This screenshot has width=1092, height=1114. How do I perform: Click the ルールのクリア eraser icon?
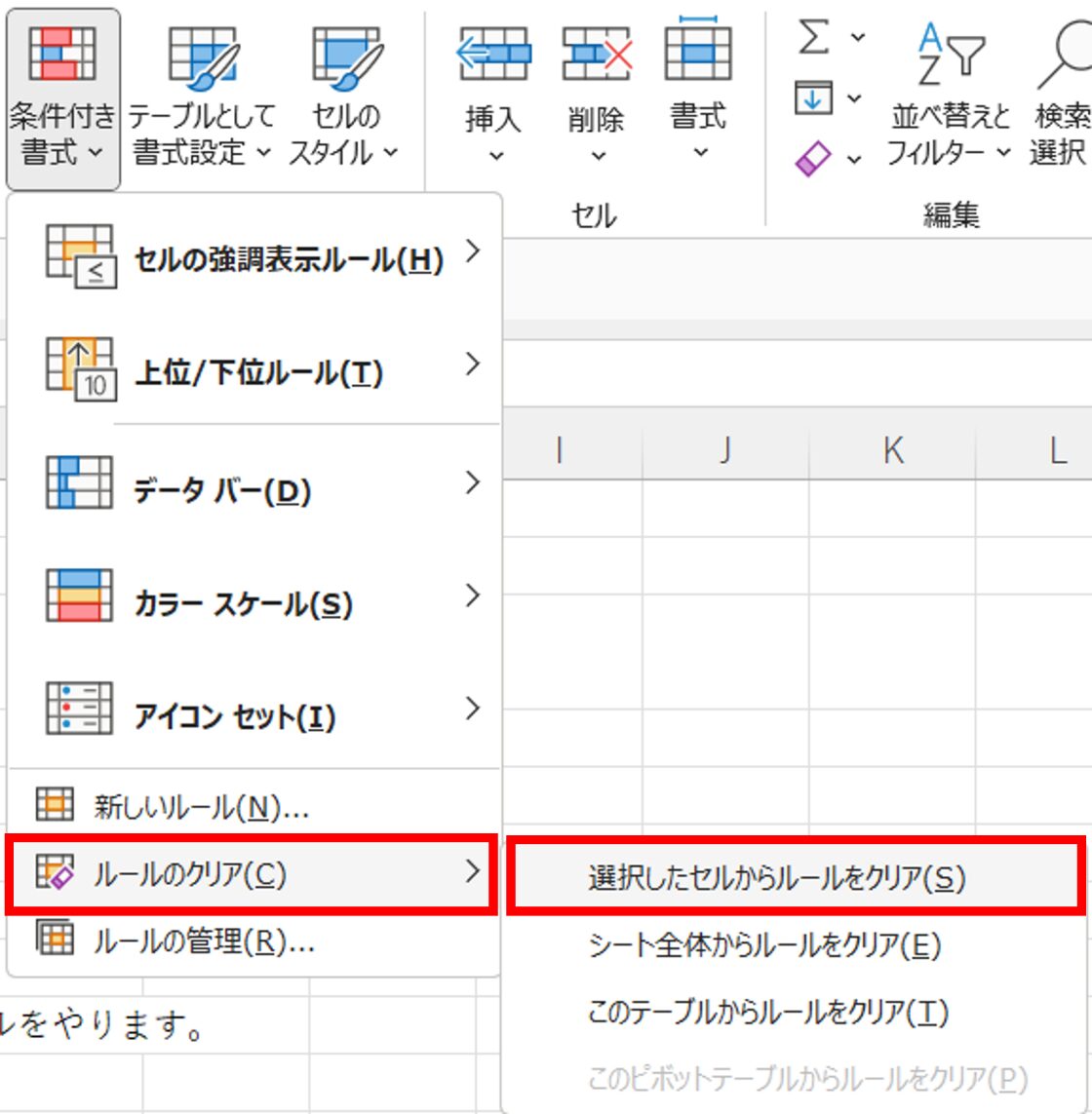55,871
